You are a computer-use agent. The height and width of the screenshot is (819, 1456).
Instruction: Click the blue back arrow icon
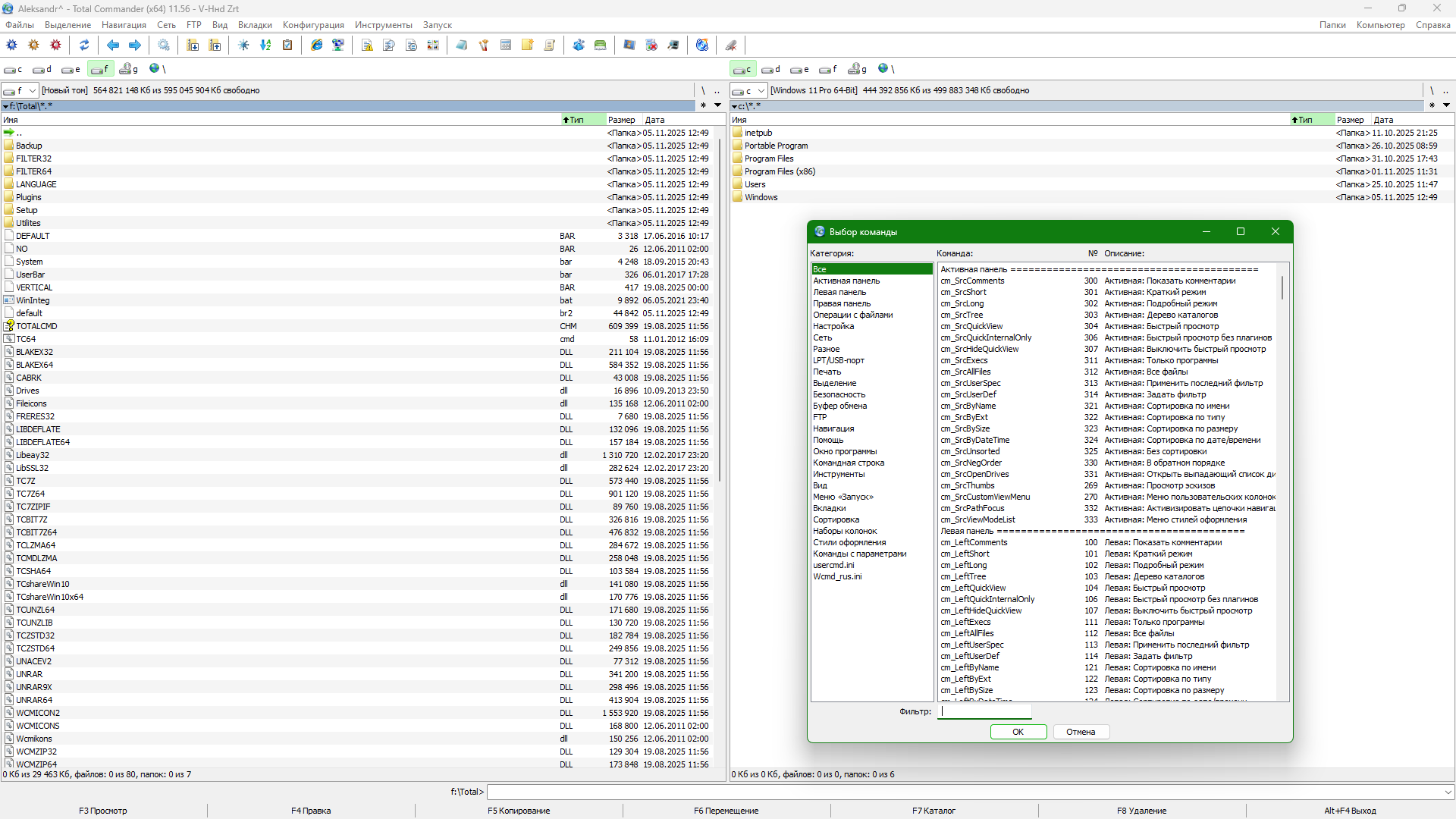(x=113, y=45)
